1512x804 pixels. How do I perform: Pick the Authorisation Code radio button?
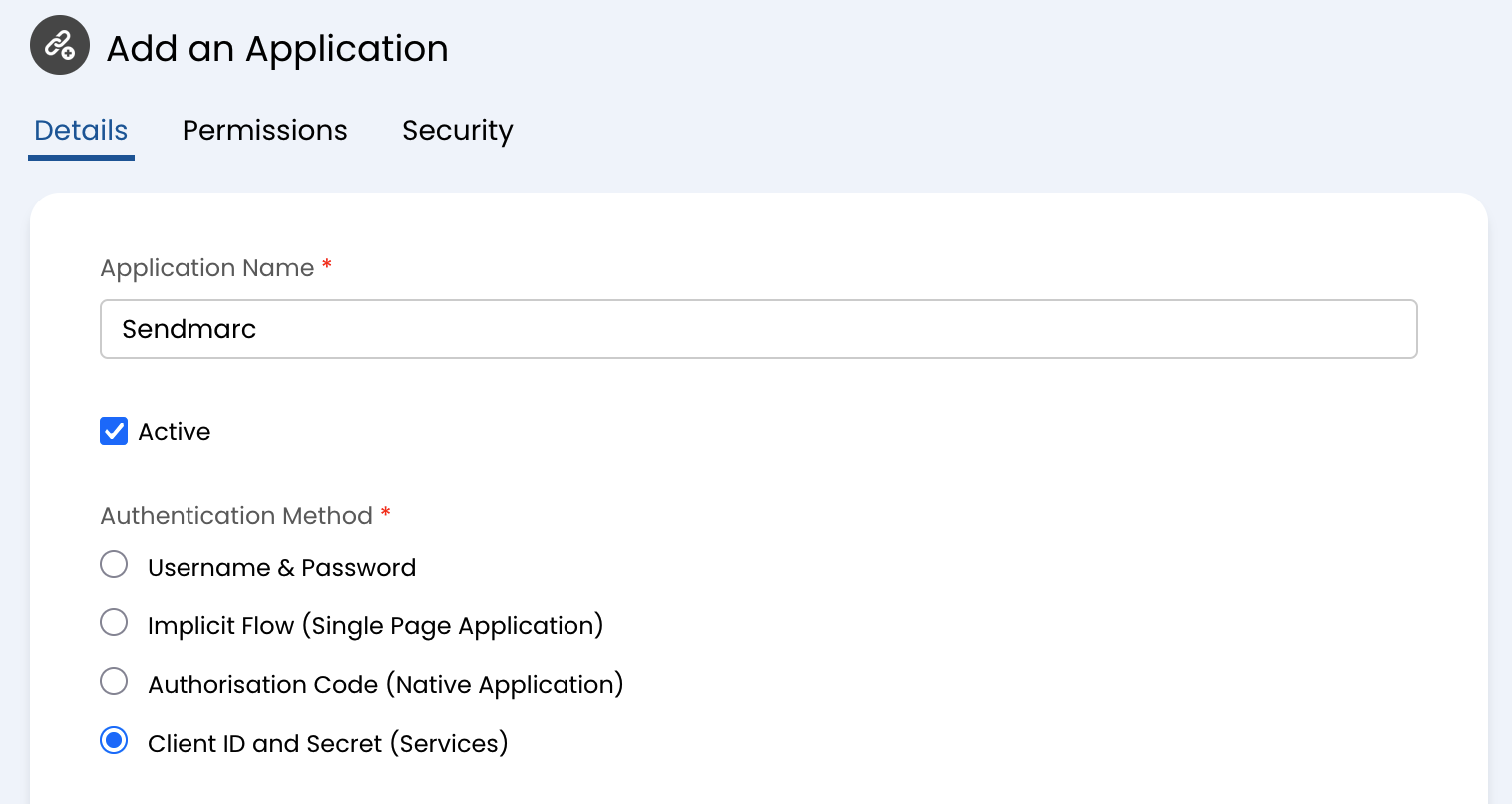[114, 682]
